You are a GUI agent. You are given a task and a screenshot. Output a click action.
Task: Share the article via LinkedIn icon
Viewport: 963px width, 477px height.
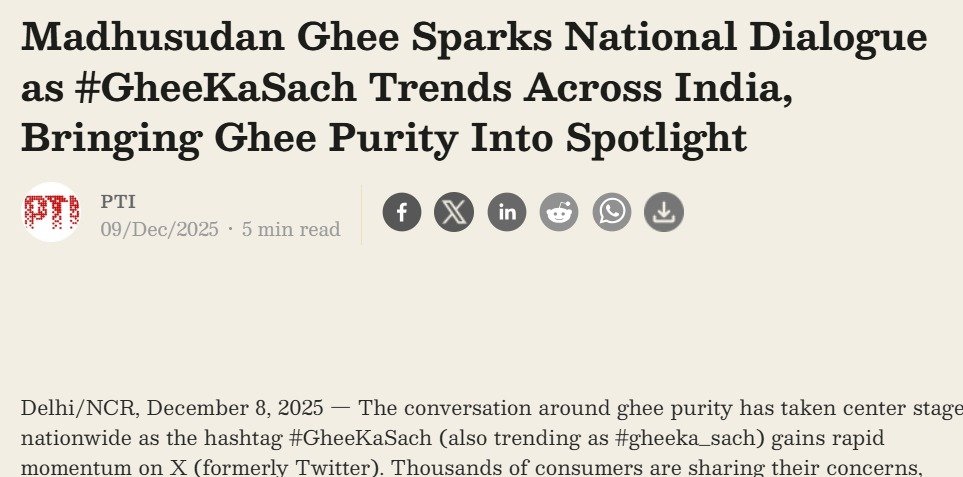click(507, 212)
